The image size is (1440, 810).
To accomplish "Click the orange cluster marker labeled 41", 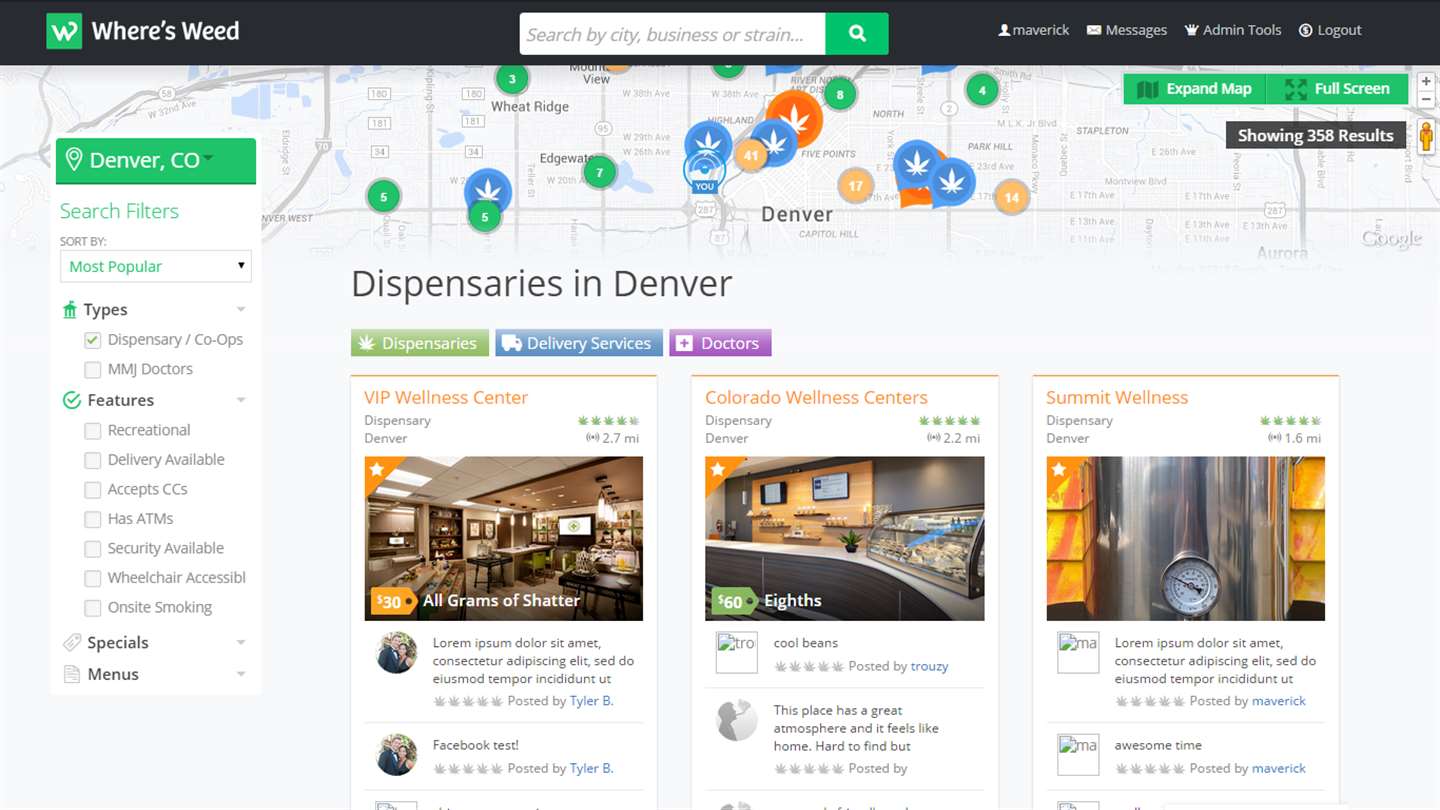I will tap(751, 155).
